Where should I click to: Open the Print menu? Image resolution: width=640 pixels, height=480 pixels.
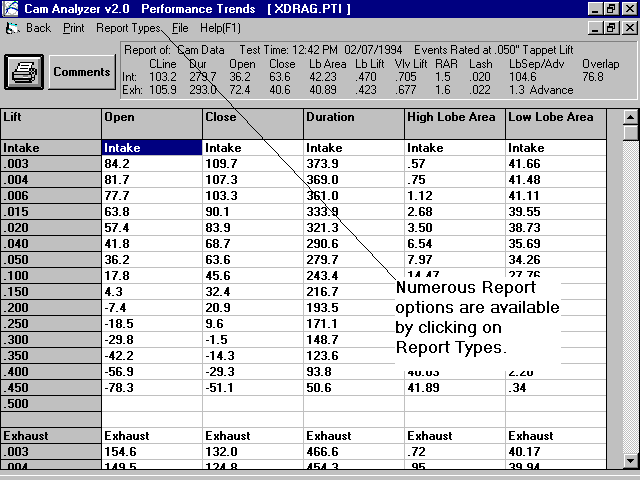[x=73, y=28]
